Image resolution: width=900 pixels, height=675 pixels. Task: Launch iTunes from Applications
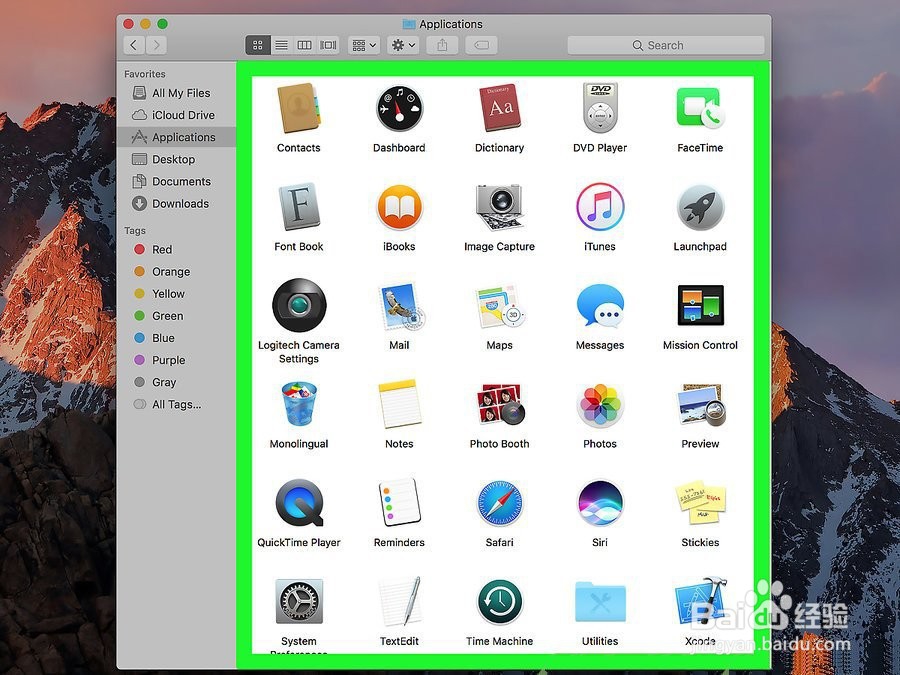(x=600, y=207)
